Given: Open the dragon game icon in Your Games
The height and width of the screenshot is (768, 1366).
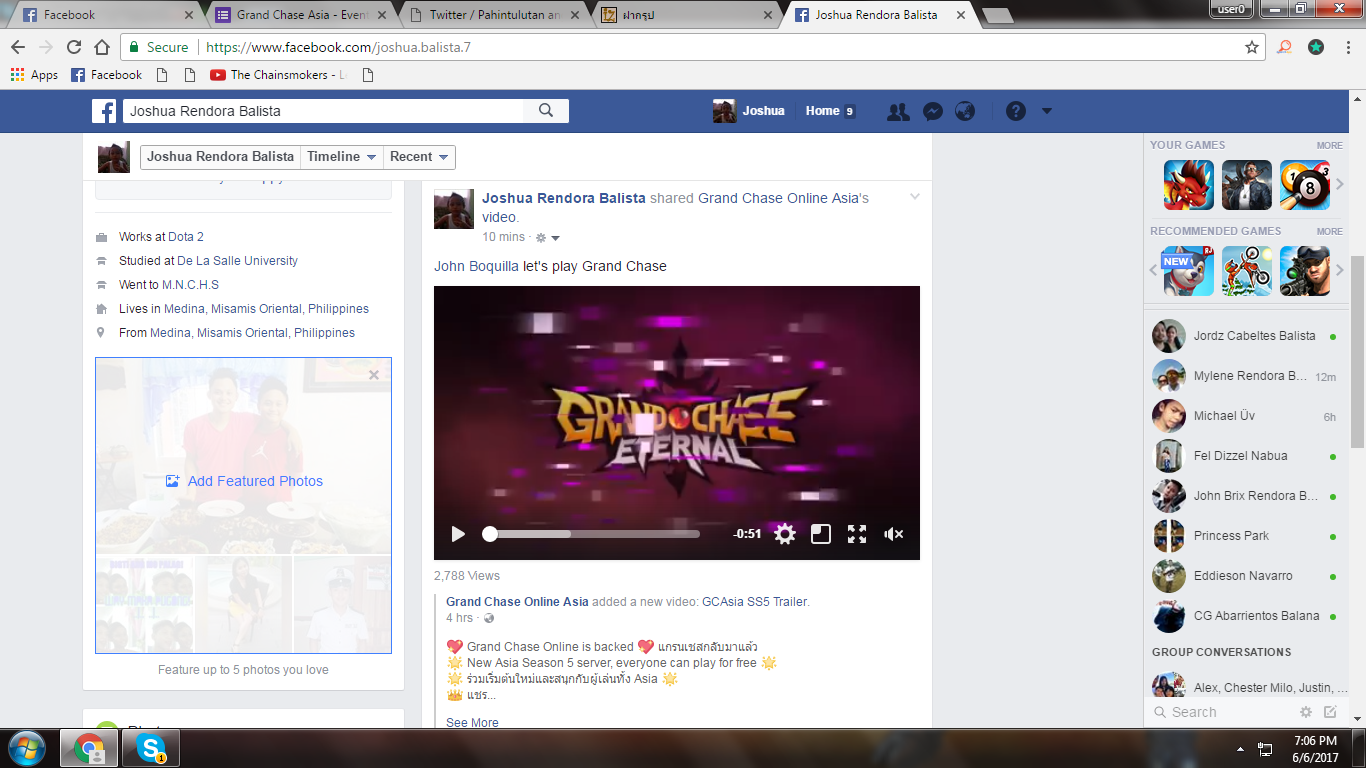Looking at the screenshot, I should point(1189,185).
